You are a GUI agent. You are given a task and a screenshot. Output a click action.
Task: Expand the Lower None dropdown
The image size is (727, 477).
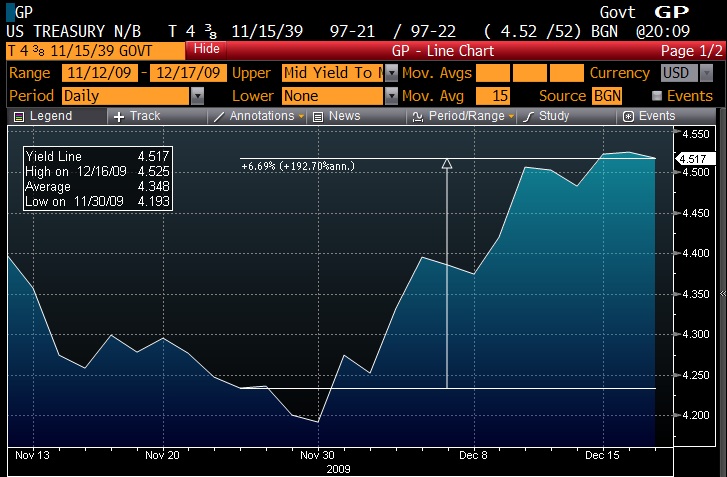point(391,96)
